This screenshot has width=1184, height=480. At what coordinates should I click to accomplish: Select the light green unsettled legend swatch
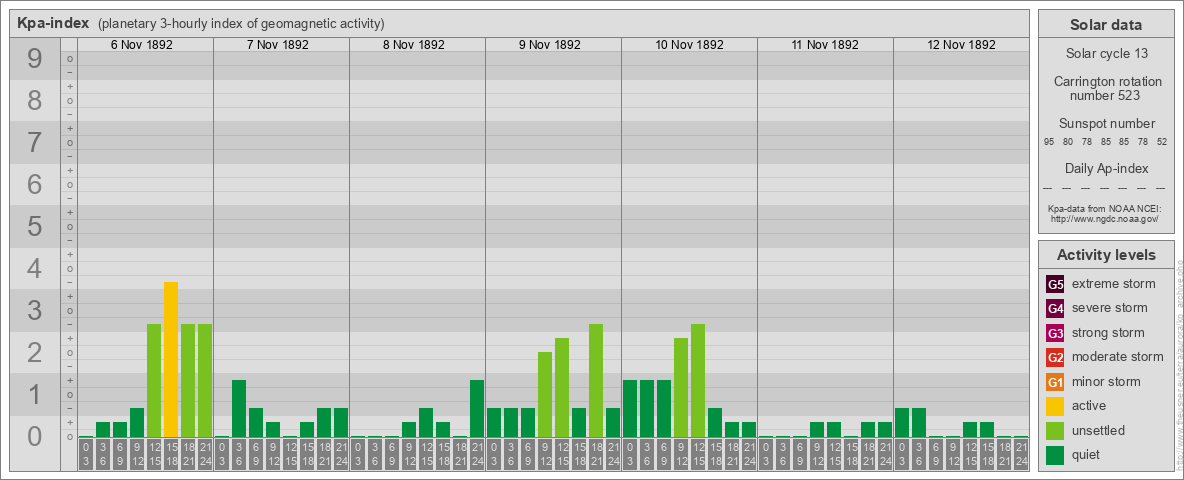[x=1055, y=431]
